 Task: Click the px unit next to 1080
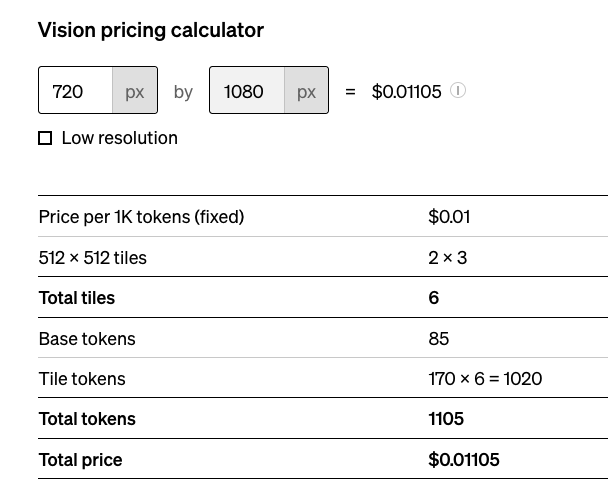306,90
